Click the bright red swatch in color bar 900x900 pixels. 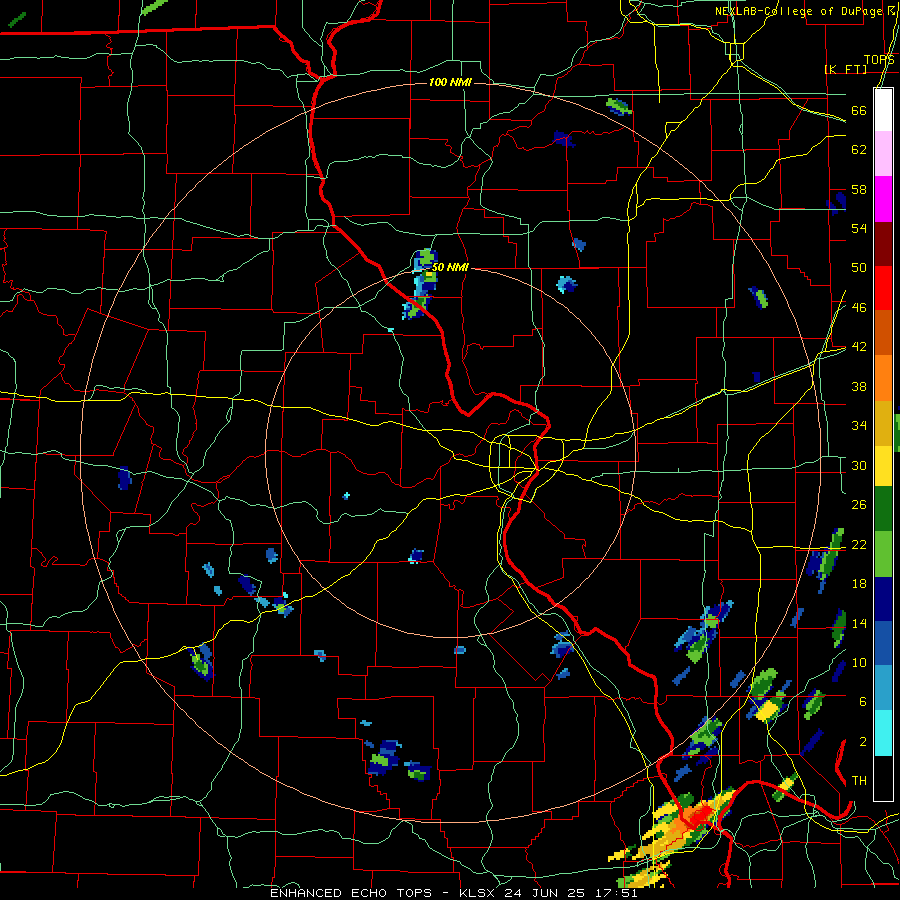883,288
